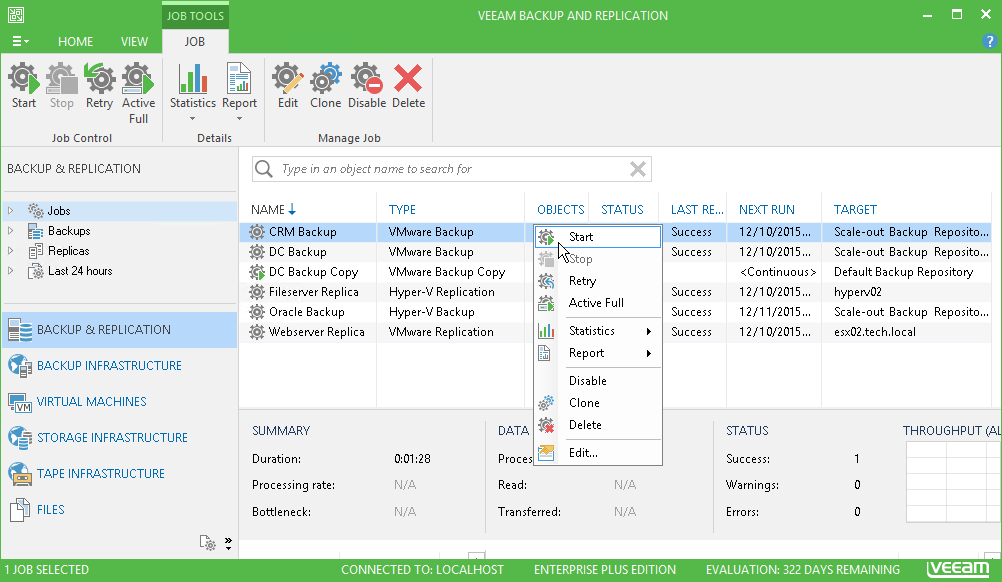The width and height of the screenshot is (1002, 582).
Task: Go to the Tape Infrastructure view
Action: (x=100, y=474)
